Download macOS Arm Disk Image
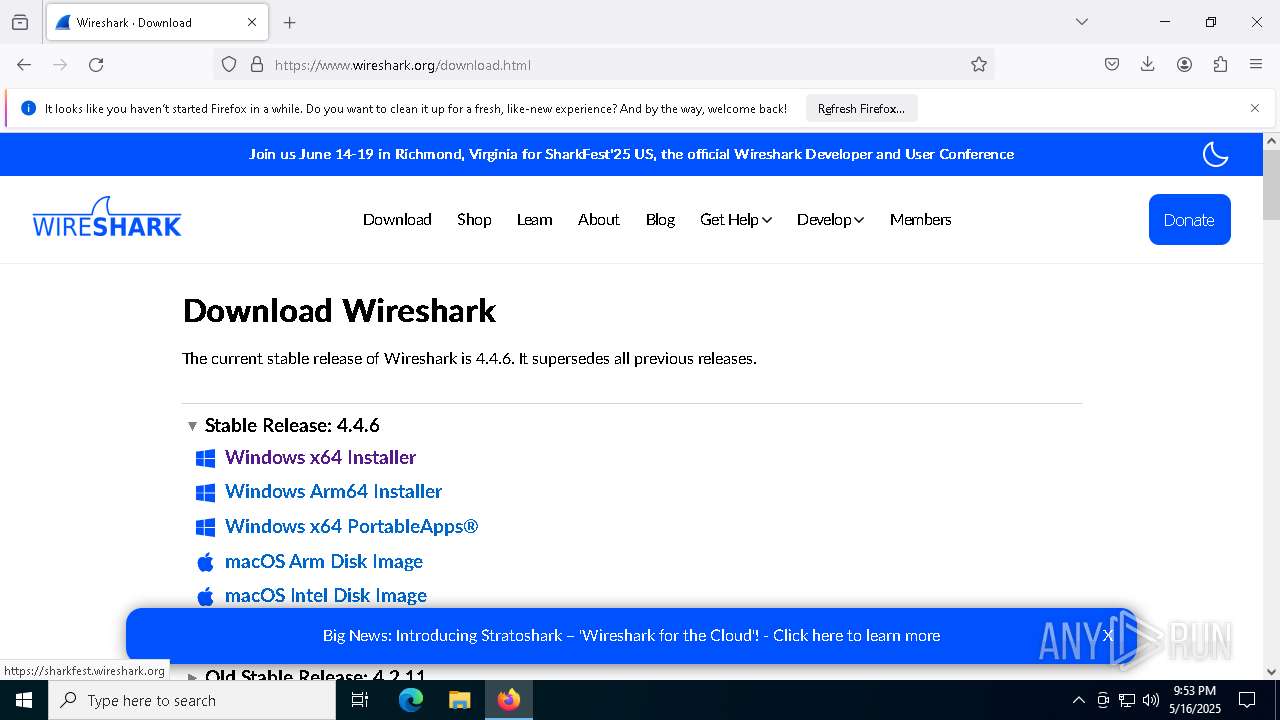The height and width of the screenshot is (720, 1280). (x=323, y=561)
